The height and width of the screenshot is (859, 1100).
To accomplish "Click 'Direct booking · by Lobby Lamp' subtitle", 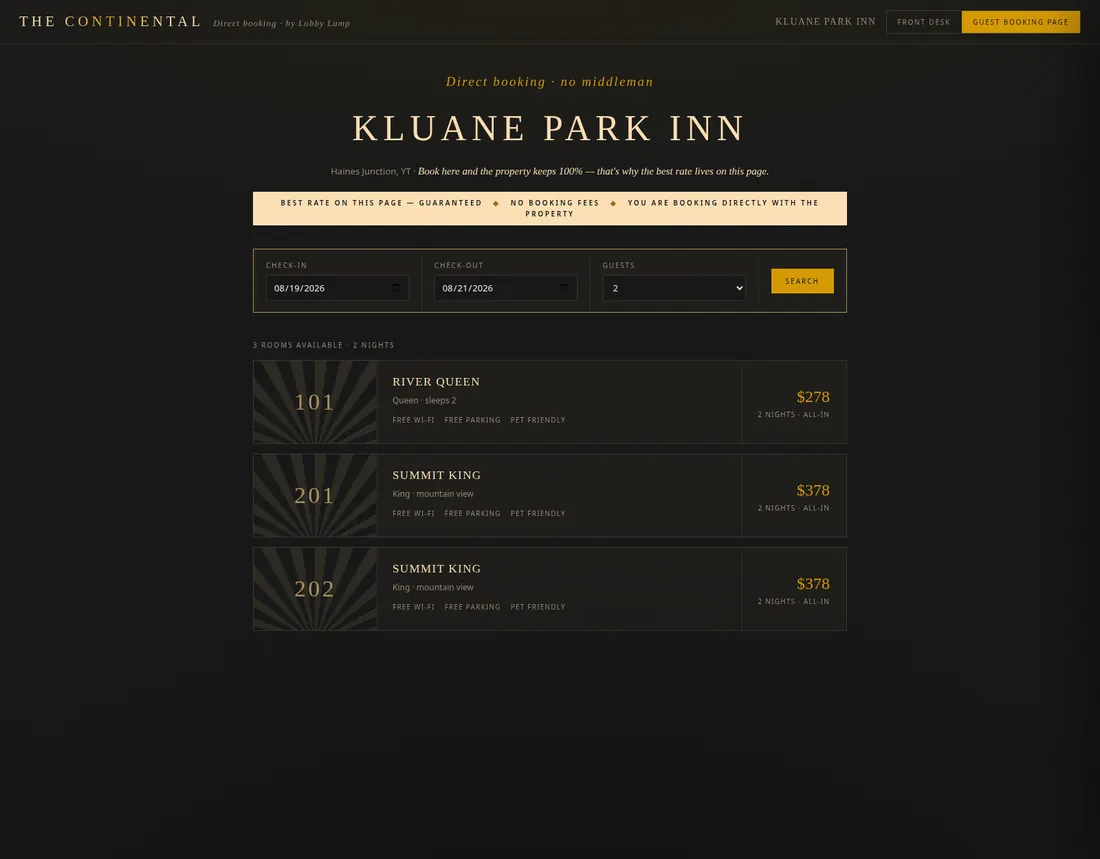I will [281, 23].
